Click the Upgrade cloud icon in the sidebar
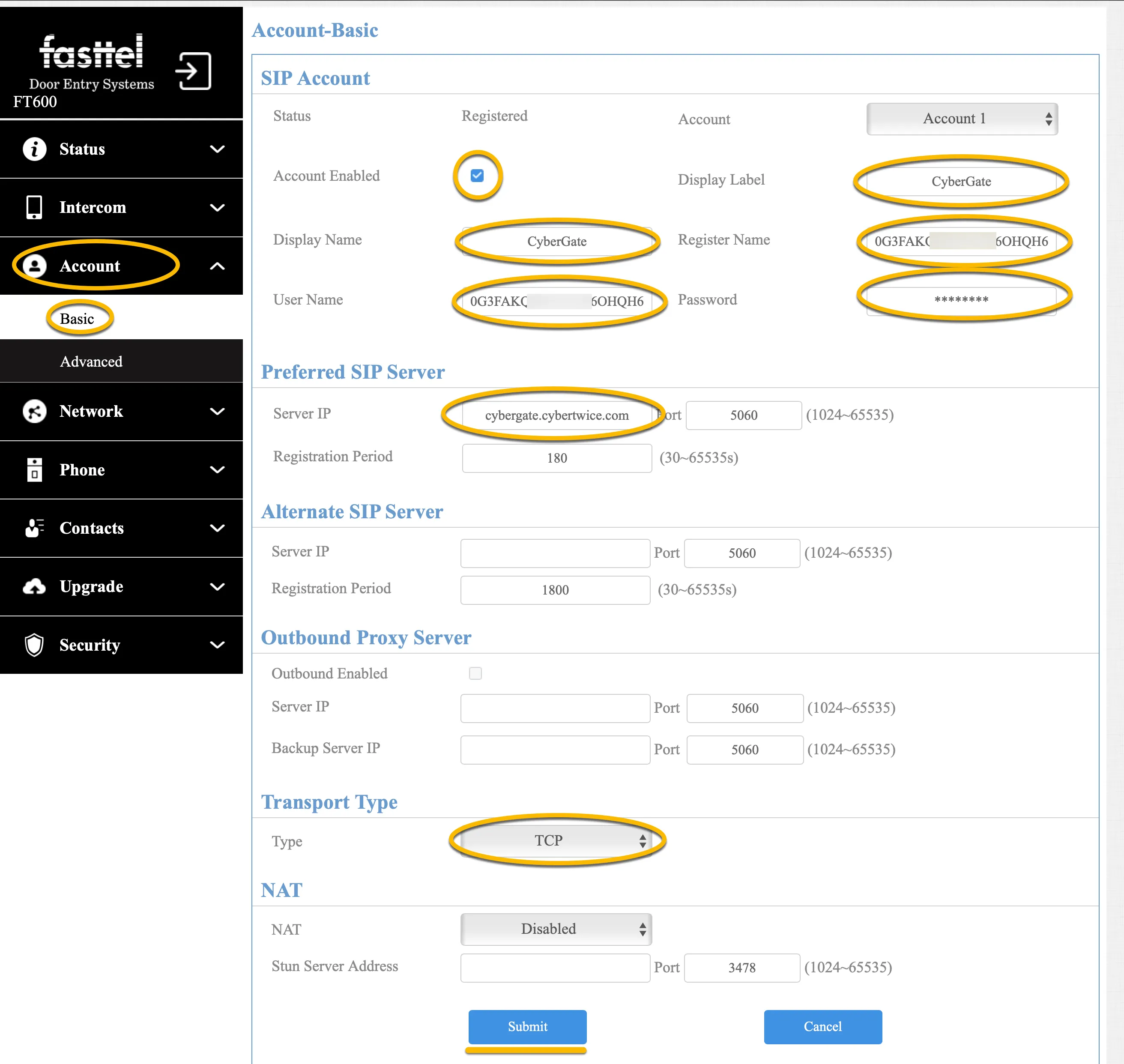 tap(35, 586)
